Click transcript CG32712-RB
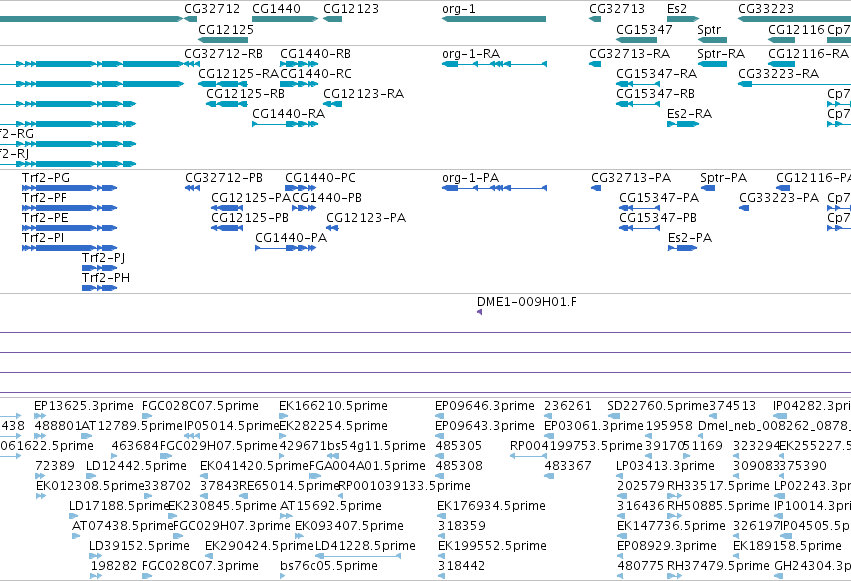The height and width of the screenshot is (581, 851). coord(192,64)
